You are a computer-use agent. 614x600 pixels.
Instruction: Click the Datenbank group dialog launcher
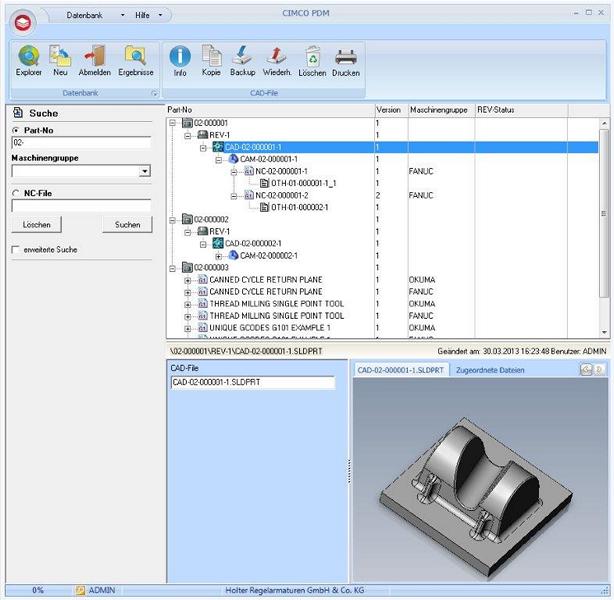click(x=154, y=93)
